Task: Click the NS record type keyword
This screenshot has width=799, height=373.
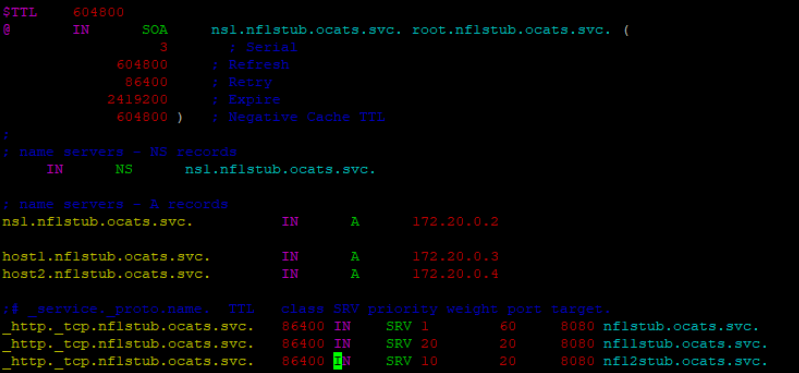Action: tap(124, 169)
